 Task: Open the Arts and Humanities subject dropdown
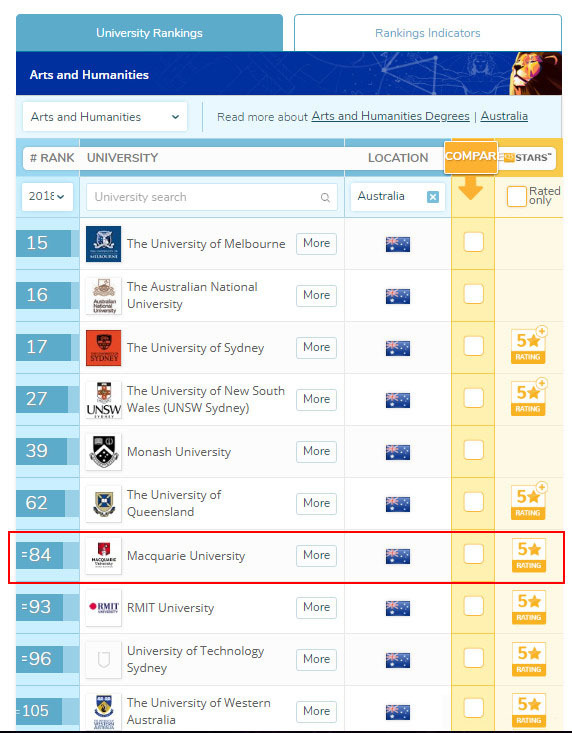(x=105, y=117)
